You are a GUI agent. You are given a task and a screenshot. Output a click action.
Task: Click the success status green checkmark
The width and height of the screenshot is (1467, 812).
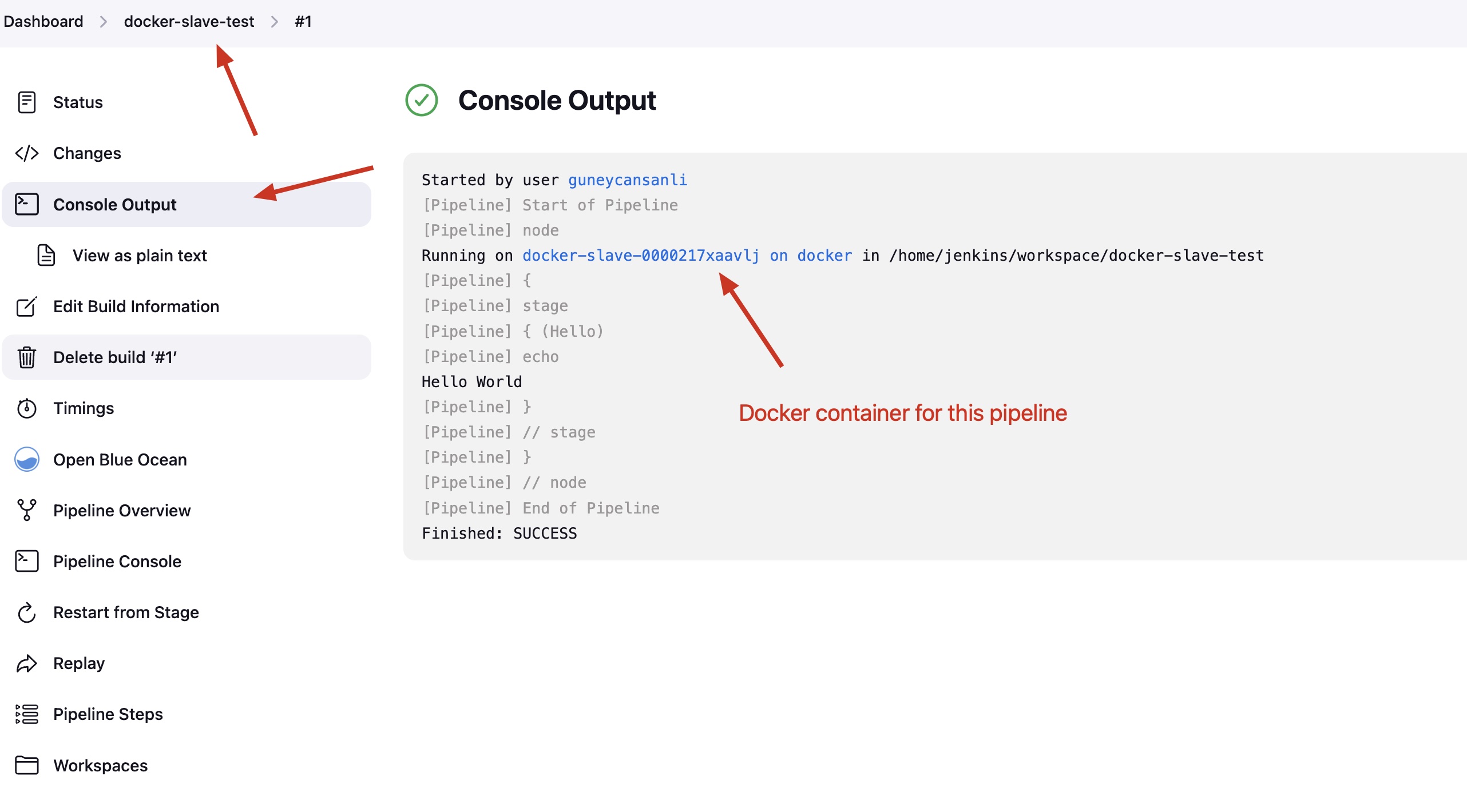[420, 100]
